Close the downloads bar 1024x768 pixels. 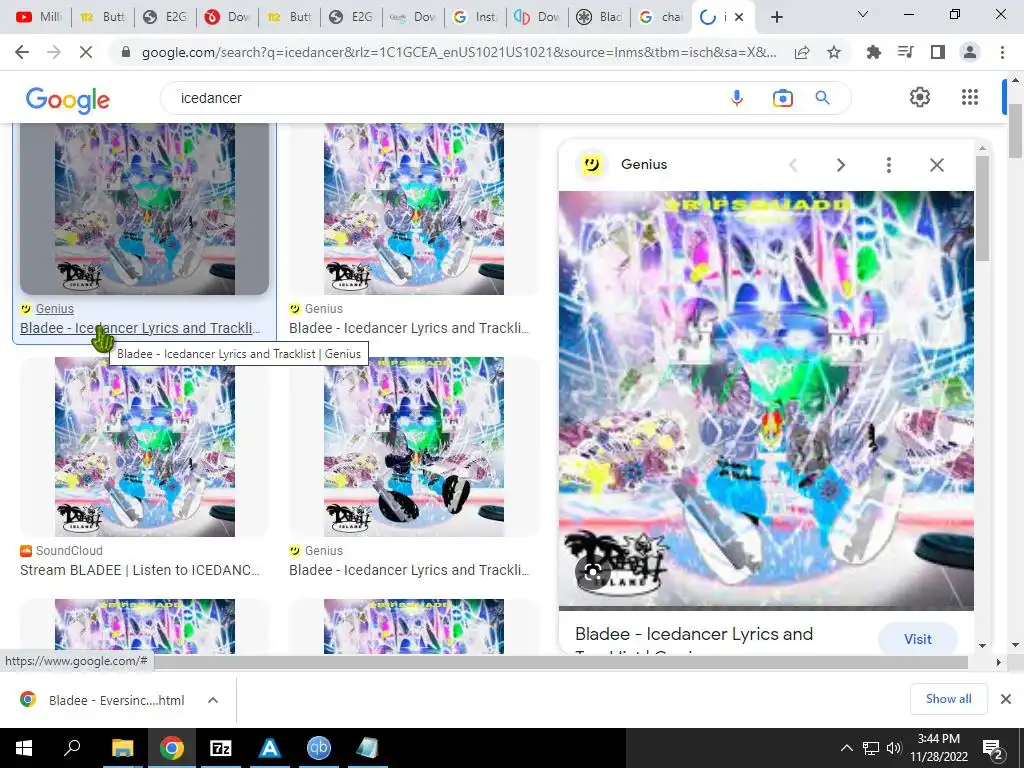[1006, 699]
